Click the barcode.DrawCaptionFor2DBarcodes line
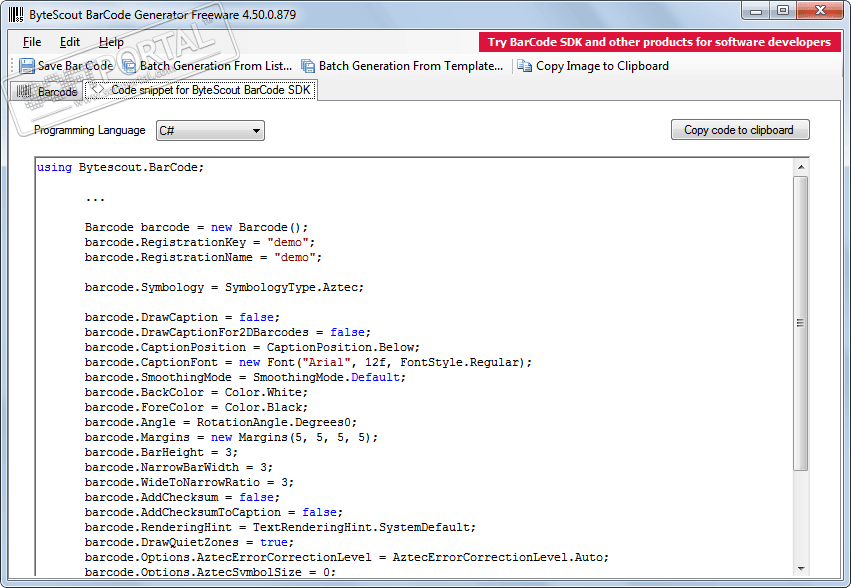851x588 pixels. [x=228, y=332]
